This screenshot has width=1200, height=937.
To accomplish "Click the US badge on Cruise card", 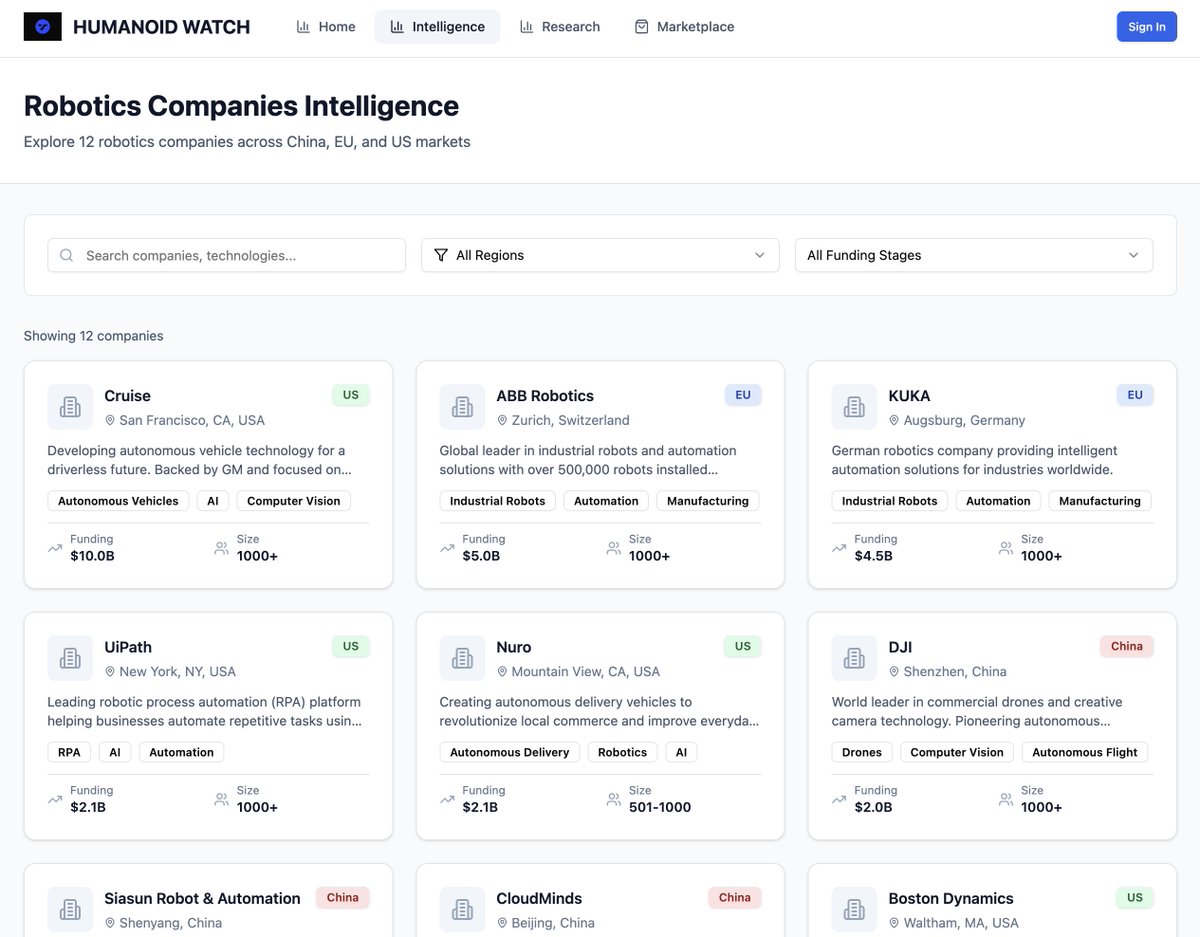I will [351, 395].
